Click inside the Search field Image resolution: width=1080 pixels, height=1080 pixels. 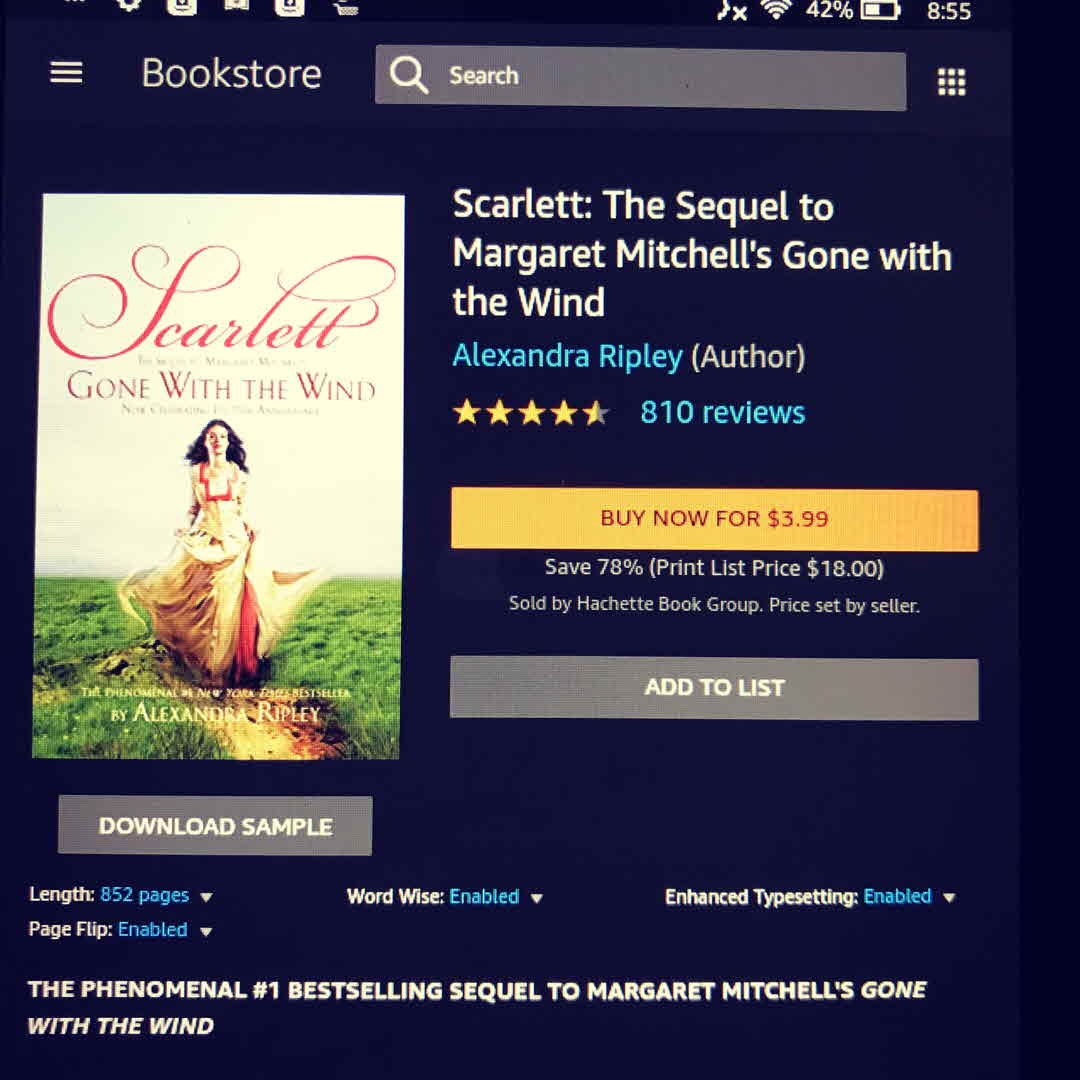coord(641,77)
